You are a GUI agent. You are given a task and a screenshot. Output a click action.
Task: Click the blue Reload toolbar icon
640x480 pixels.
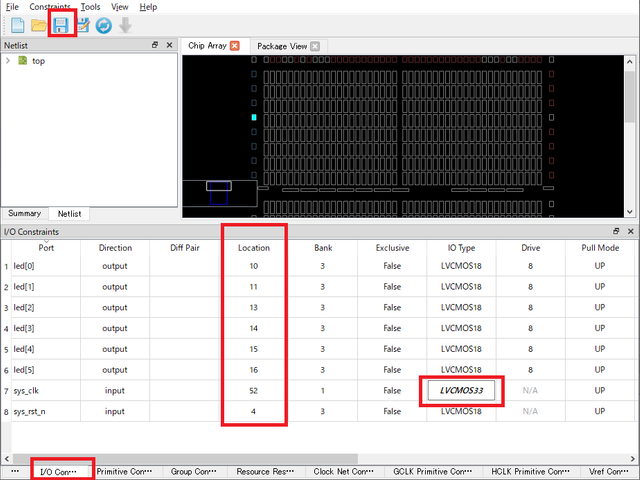[x=103, y=26]
